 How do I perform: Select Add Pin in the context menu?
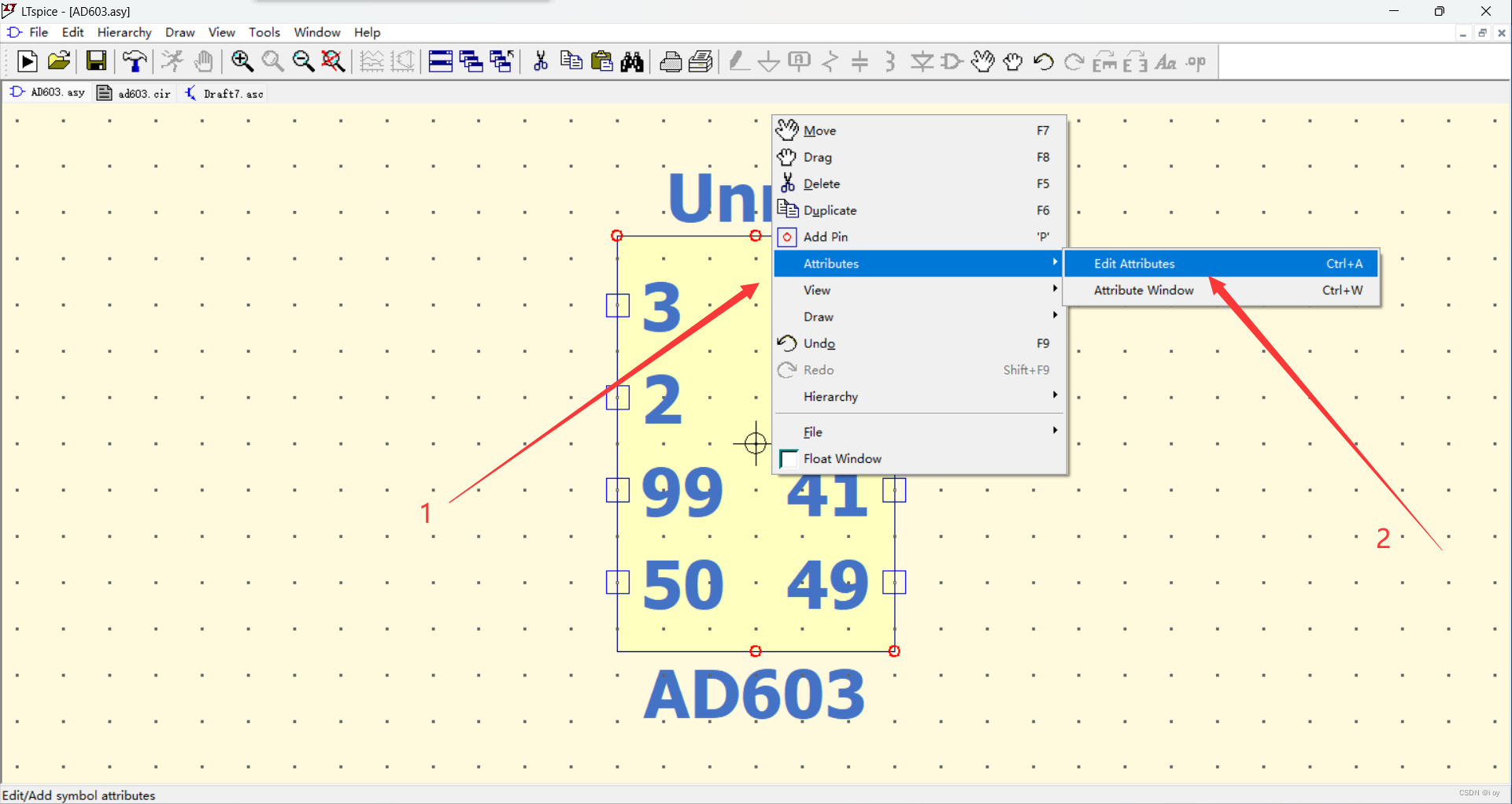click(x=919, y=236)
